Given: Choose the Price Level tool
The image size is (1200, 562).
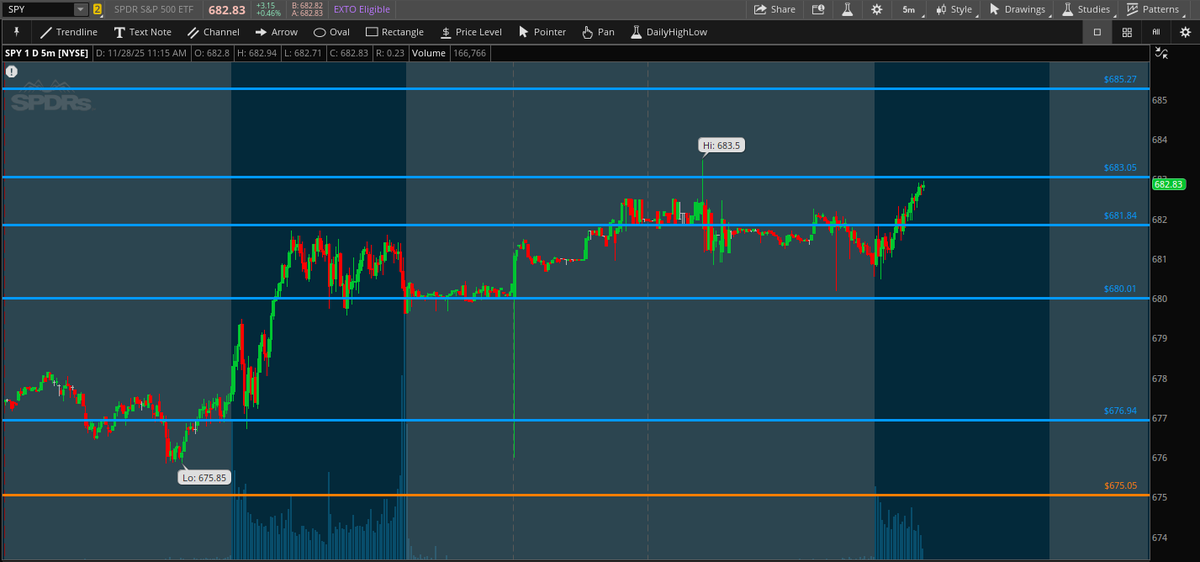Looking at the screenshot, I should pos(471,32).
